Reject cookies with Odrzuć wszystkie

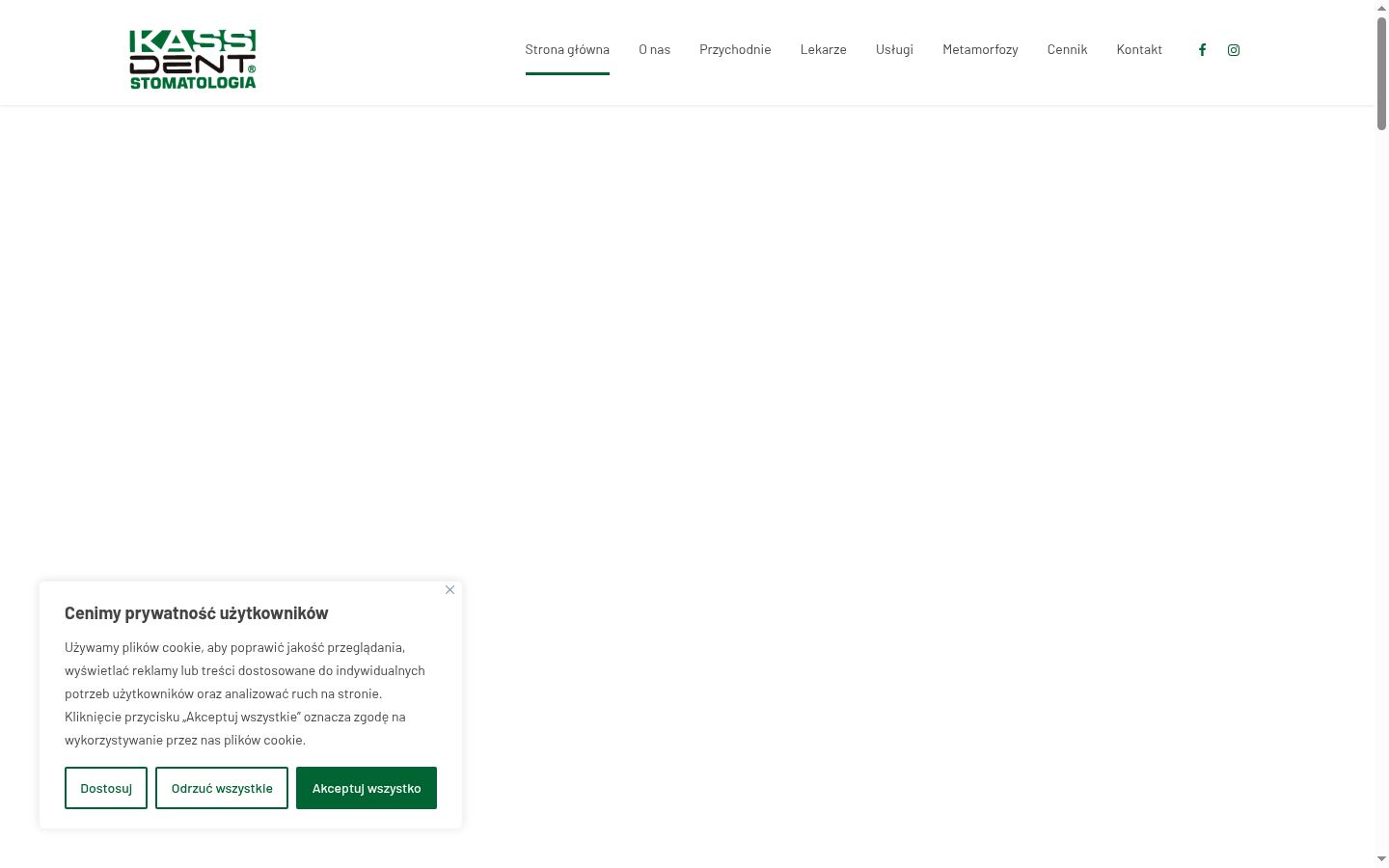pos(222,788)
